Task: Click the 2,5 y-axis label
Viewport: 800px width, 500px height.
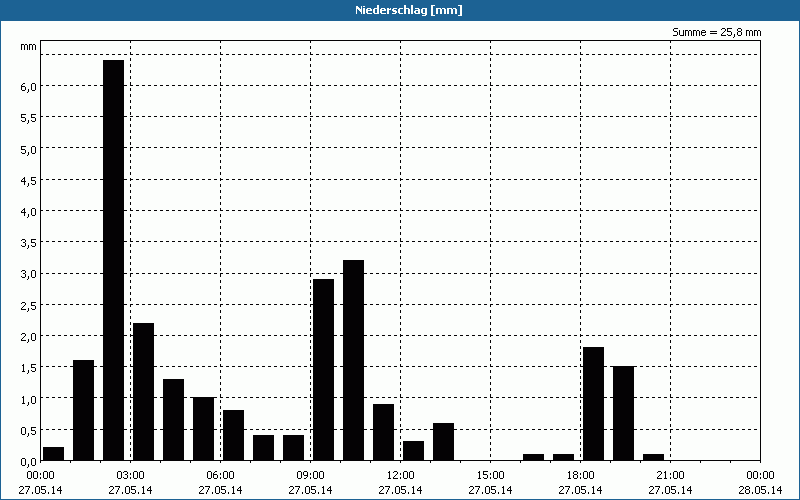Action: [x=29, y=306]
